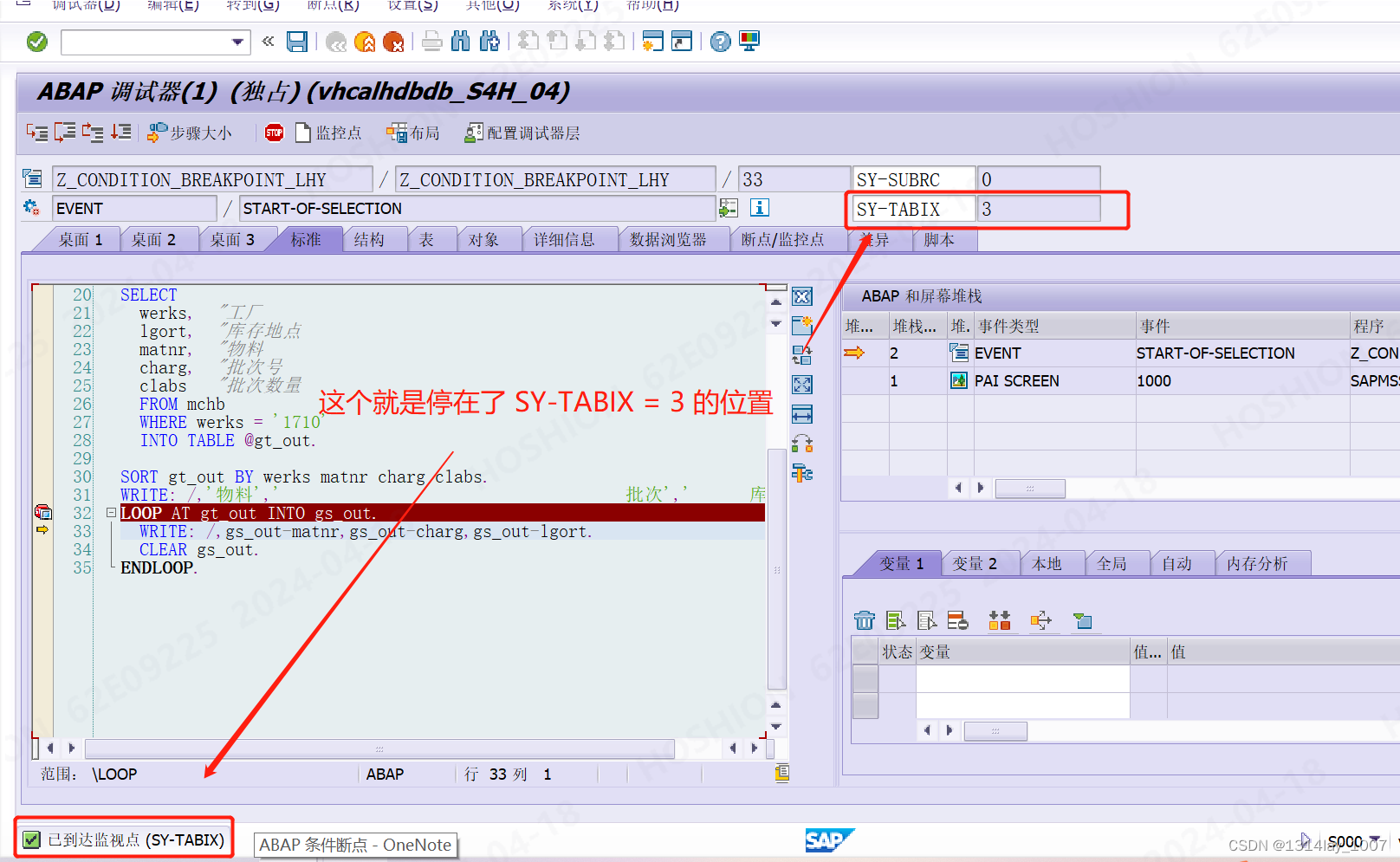This screenshot has height=862, width=1400.
Task: Switch to 结构 tab
Action: [x=369, y=240]
